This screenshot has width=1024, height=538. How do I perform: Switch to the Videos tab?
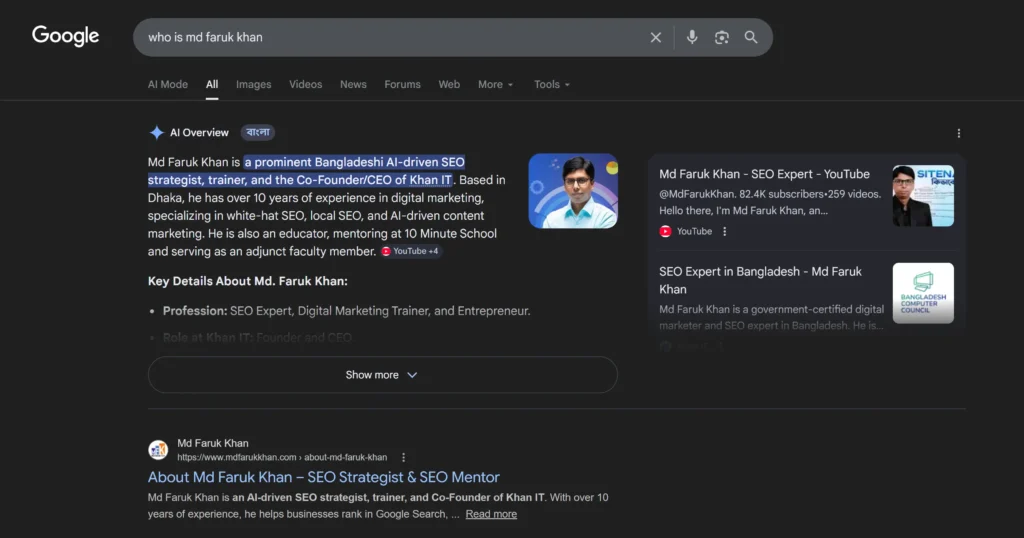click(x=306, y=84)
